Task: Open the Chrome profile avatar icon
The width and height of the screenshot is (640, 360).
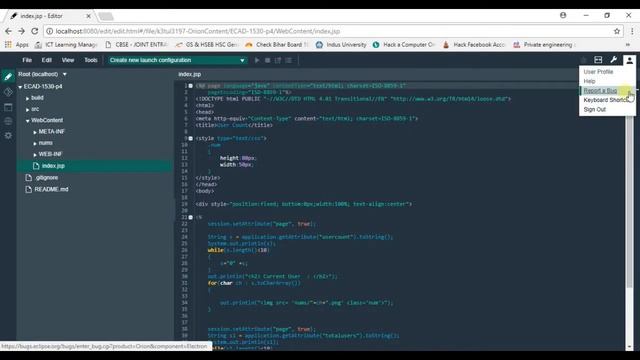Action: click(x=563, y=15)
